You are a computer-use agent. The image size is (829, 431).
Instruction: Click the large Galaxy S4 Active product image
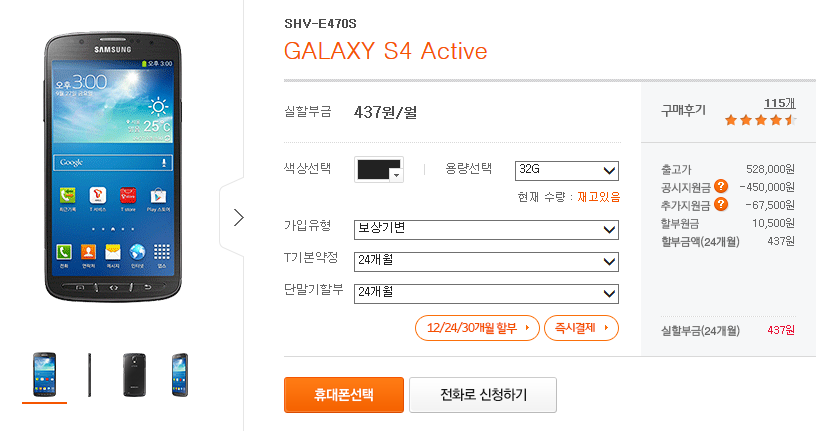click(113, 167)
